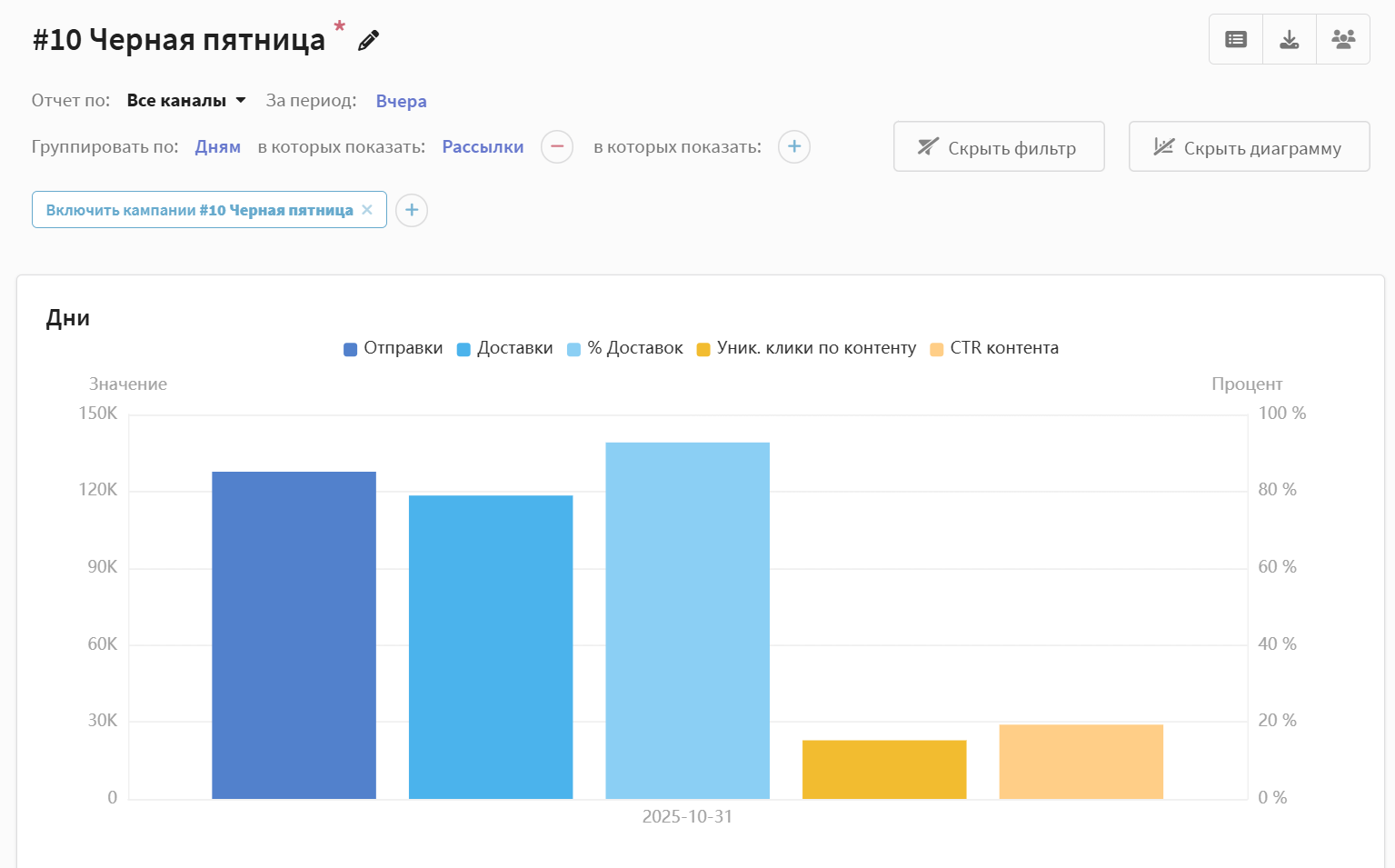Open the table view icon
Image resolution: width=1395 pixels, height=868 pixels.
pyautogui.click(x=1235, y=39)
